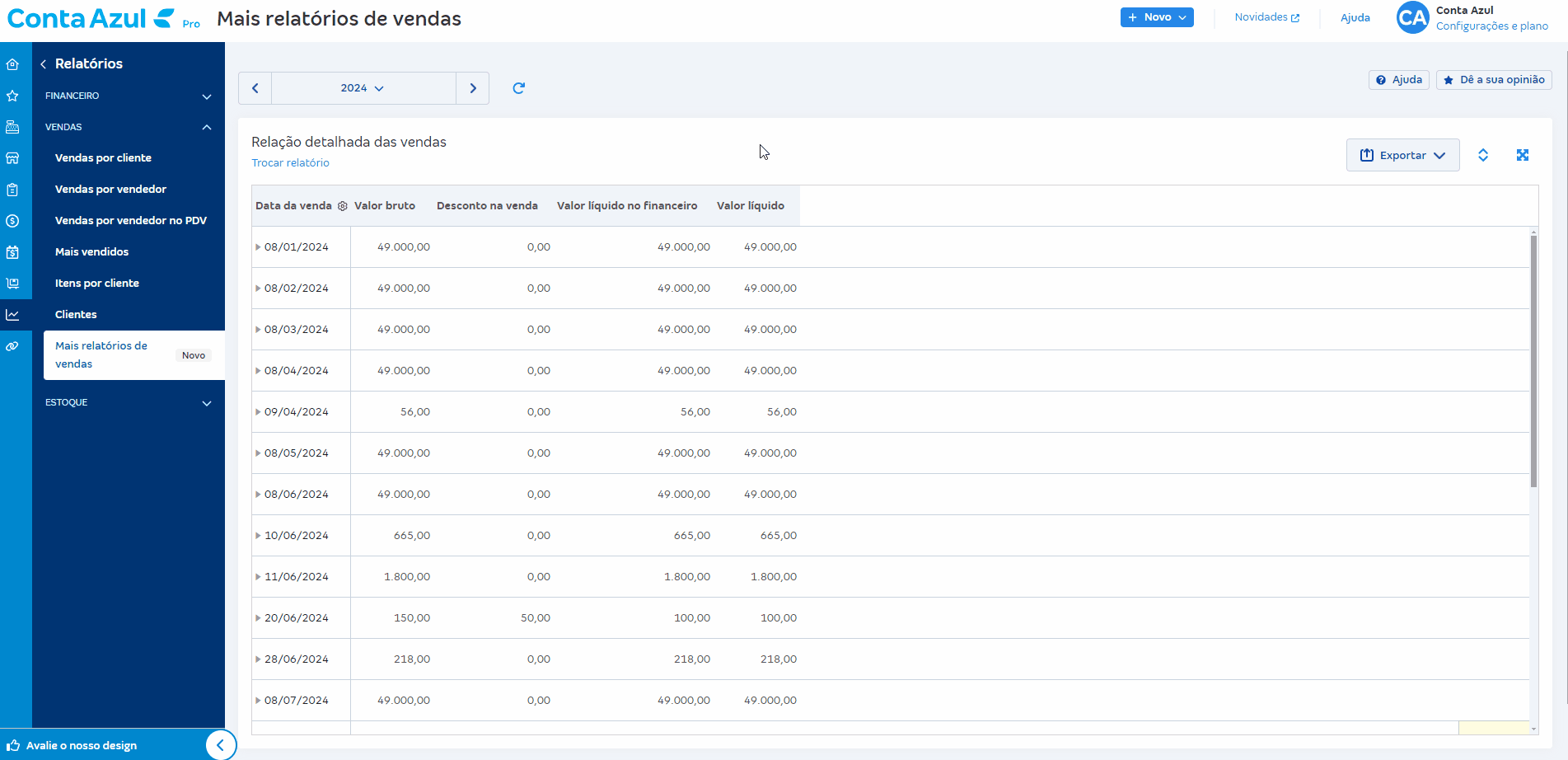Open the storefront icon in left rail
This screenshot has height=760, width=1568.
[12, 158]
